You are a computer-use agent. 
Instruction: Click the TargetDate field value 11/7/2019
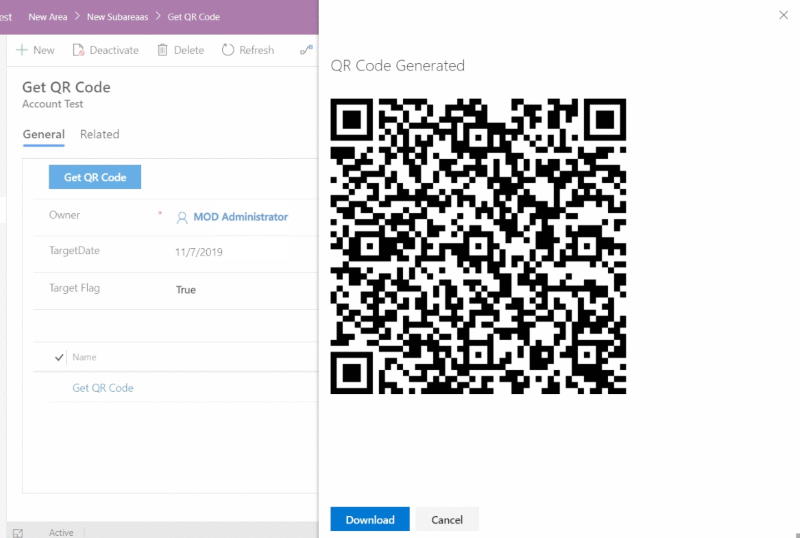(198, 252)
